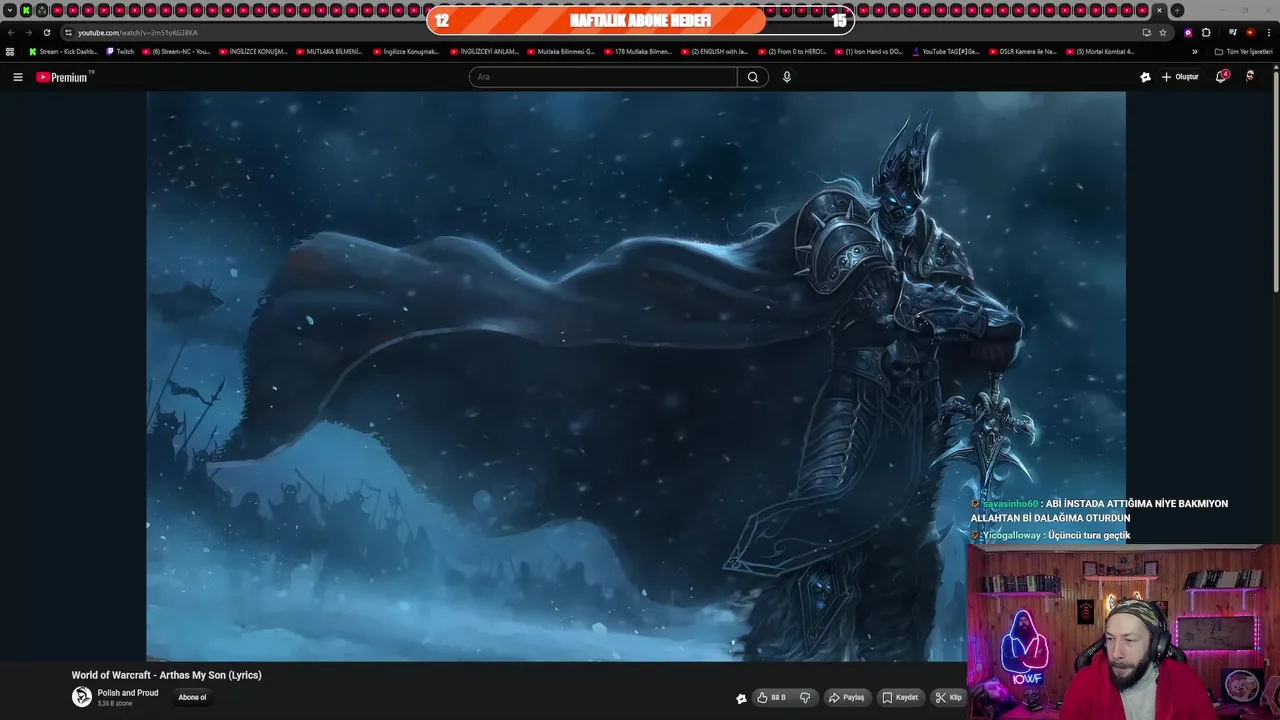Open 'İngilizce Konuşmak...' bookmark

pyautogui.click(x=405, y=51)
